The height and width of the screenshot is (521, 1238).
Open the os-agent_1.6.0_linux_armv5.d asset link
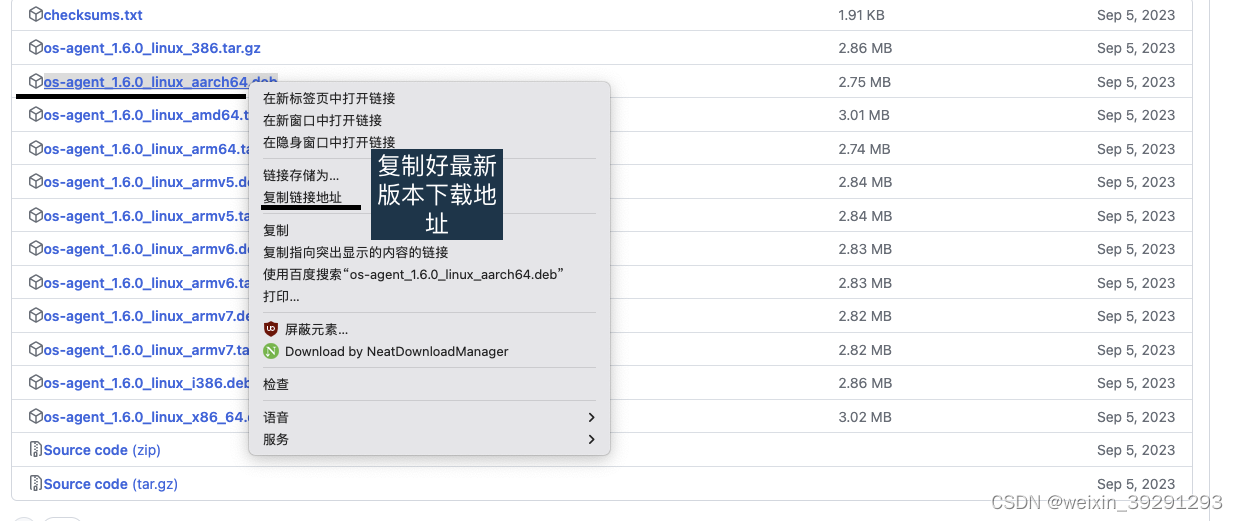[146, 182]
